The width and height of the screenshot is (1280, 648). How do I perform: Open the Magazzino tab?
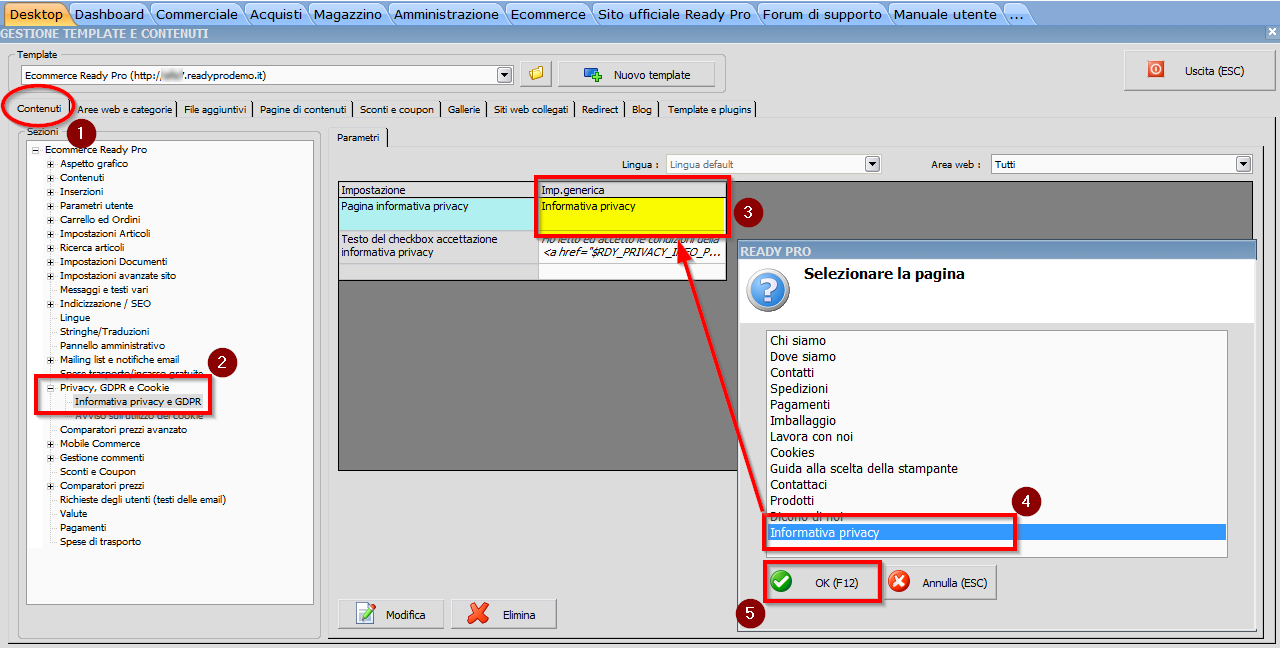[346, 14]
